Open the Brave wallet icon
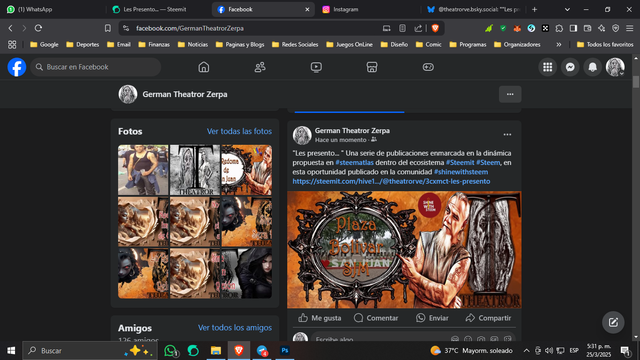 587,28
